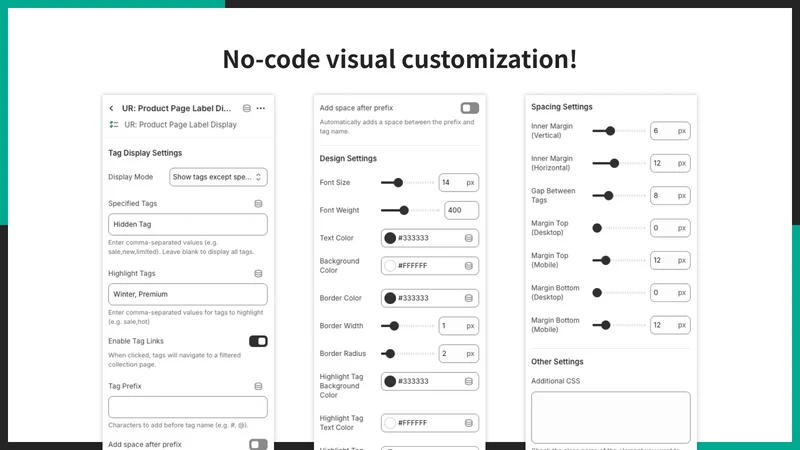Click the 'UR: Product Page Label Di...' title
This screenshot has height=450, width=800.
click(177, 108)
